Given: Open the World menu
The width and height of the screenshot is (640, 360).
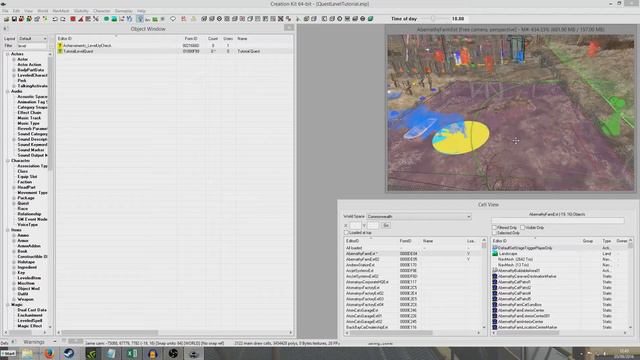Looking at the screenshot, I should tap(43, 11).
